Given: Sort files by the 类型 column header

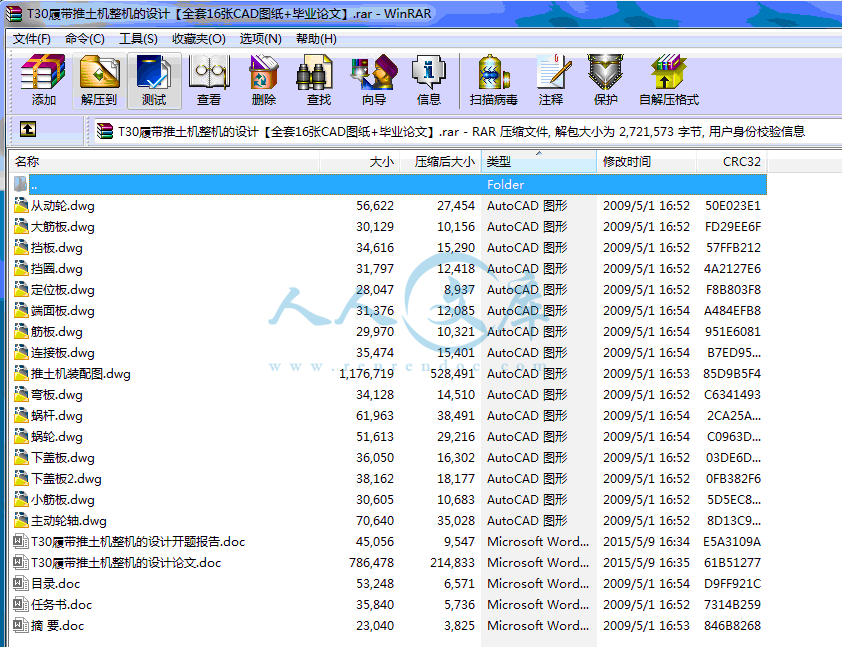Looking at the screenshot, I should 539,162.
